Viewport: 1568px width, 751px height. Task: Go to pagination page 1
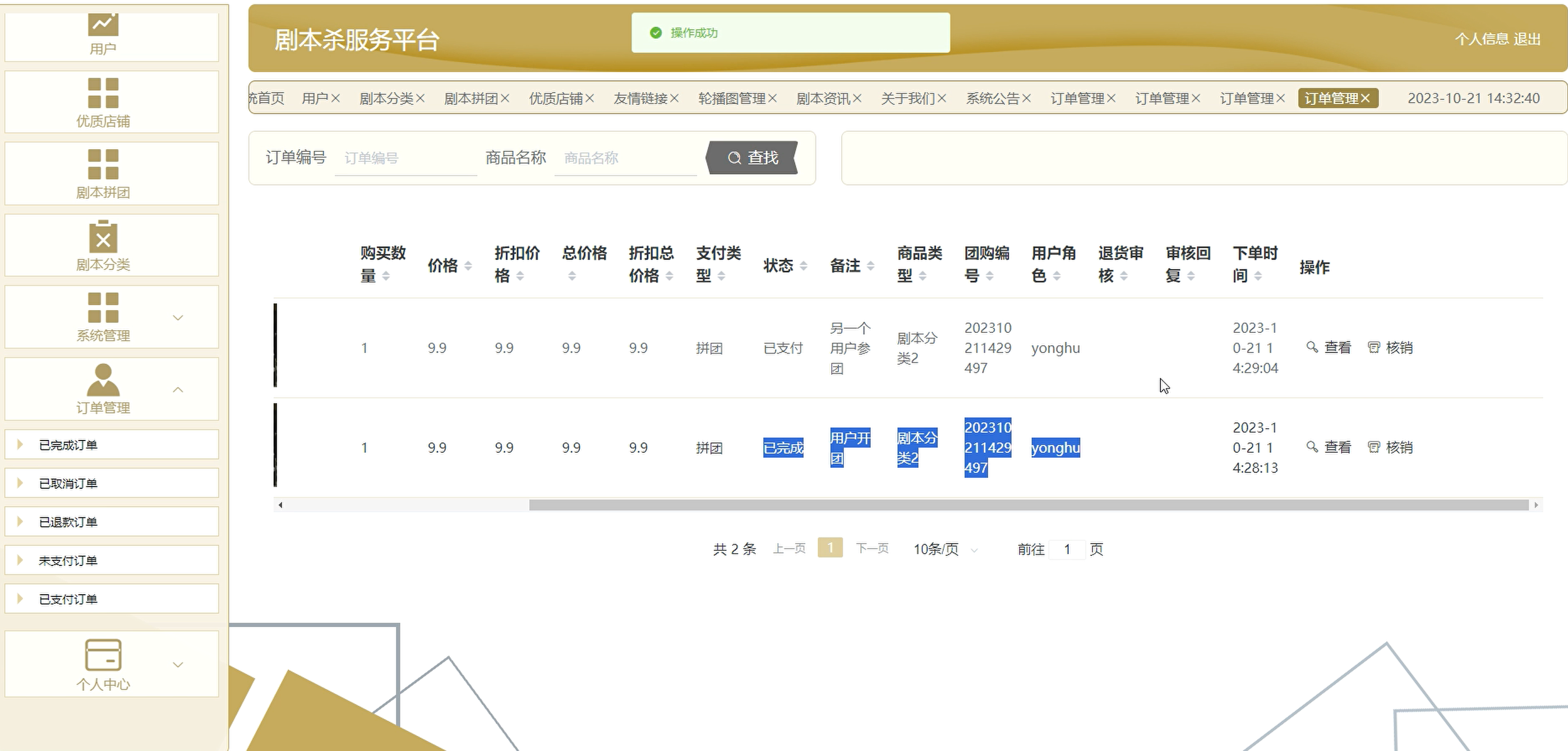click(830, 548)
